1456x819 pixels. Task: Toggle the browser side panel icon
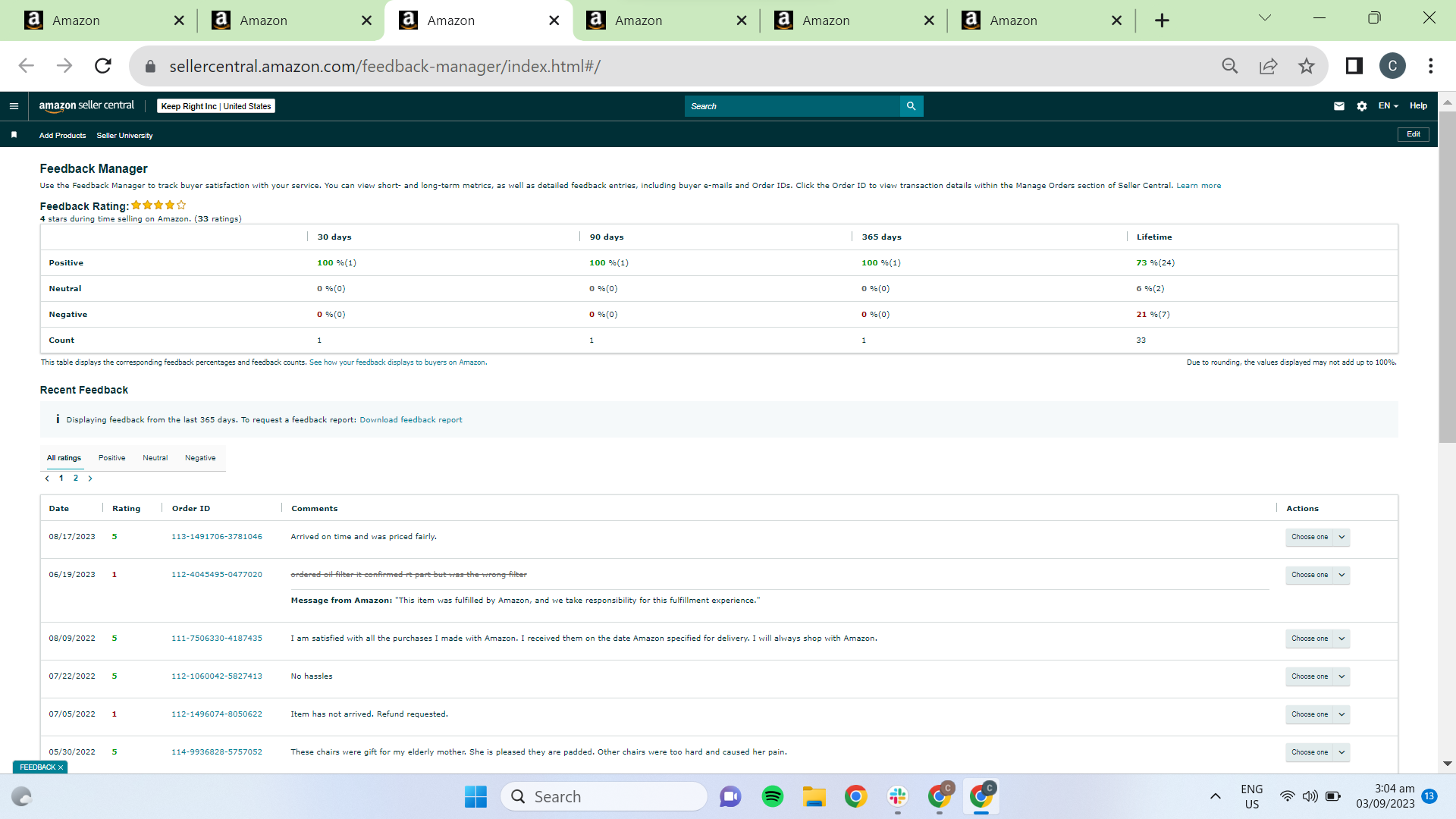click(x=1354, y=66)
